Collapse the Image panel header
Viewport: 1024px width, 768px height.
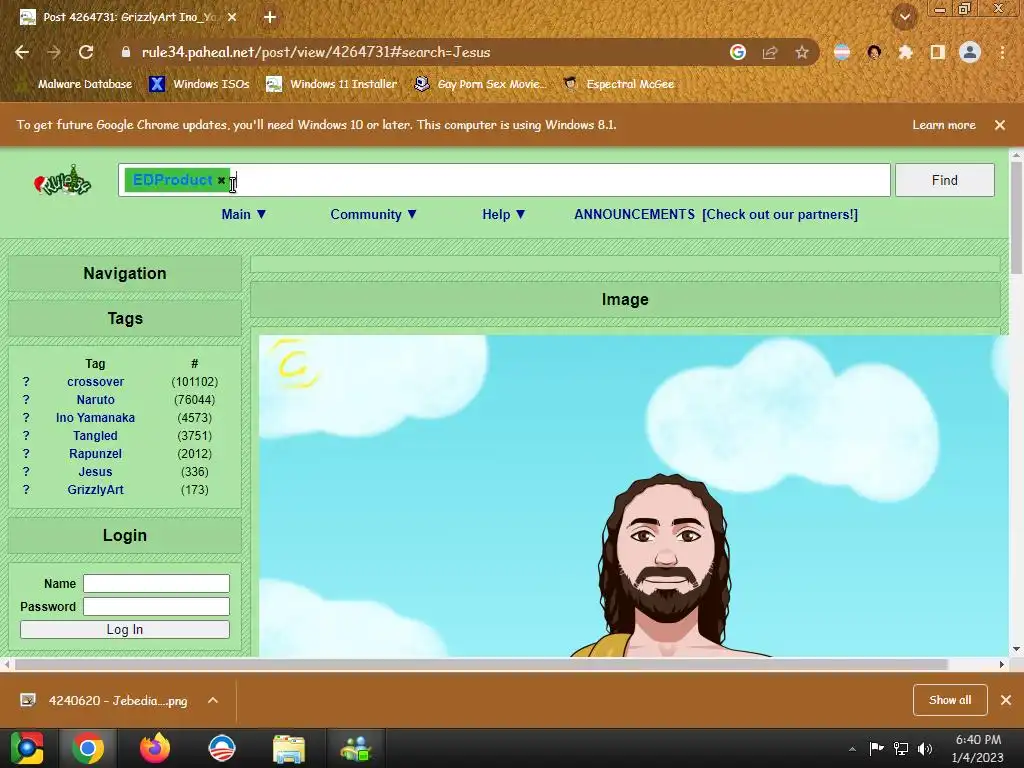point(625,300)
